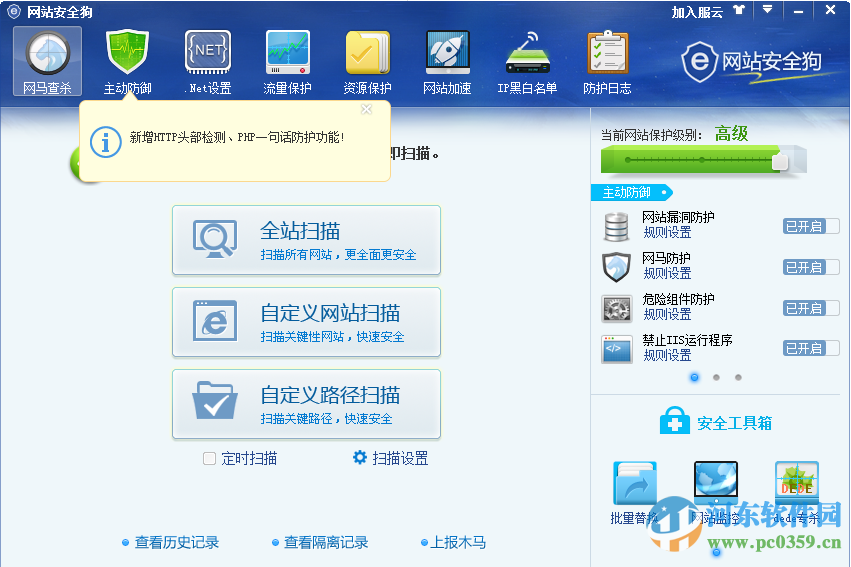
Task: Click the 网站漏洞防护 database icon
Action: pyautogui.click(x=617, y=226)
